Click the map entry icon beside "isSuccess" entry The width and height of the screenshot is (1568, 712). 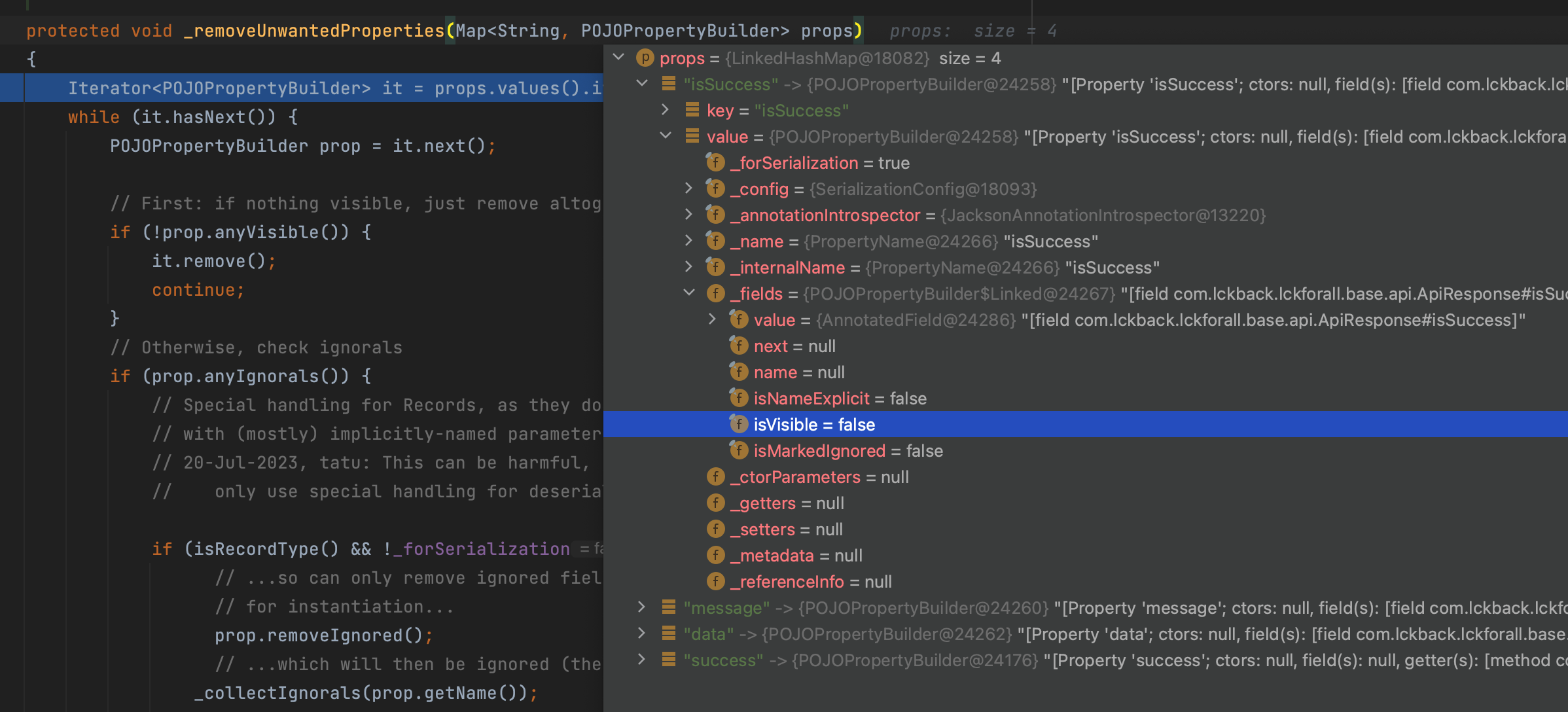pyautogui.click(x=668, y=84)
